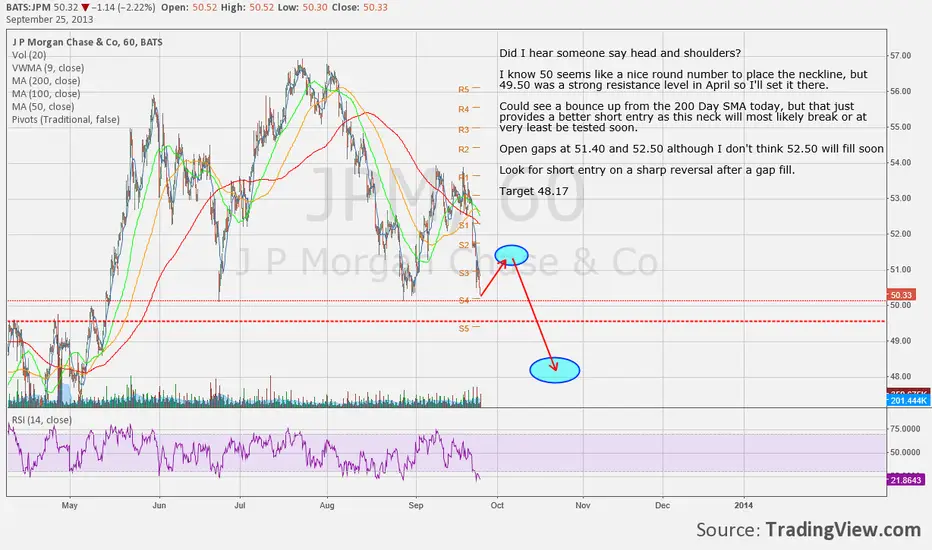
Task: Click the R3 pivot level label
Action: pyautogui.click(x=464, y=130)
